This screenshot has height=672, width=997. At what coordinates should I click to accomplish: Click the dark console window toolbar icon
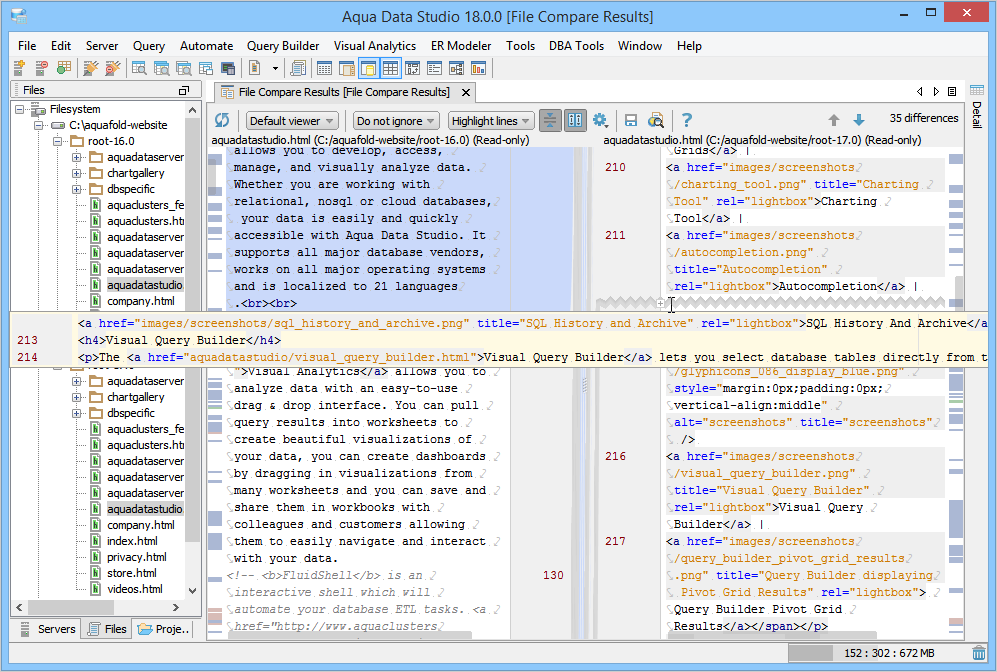click(x=228, y=67)
